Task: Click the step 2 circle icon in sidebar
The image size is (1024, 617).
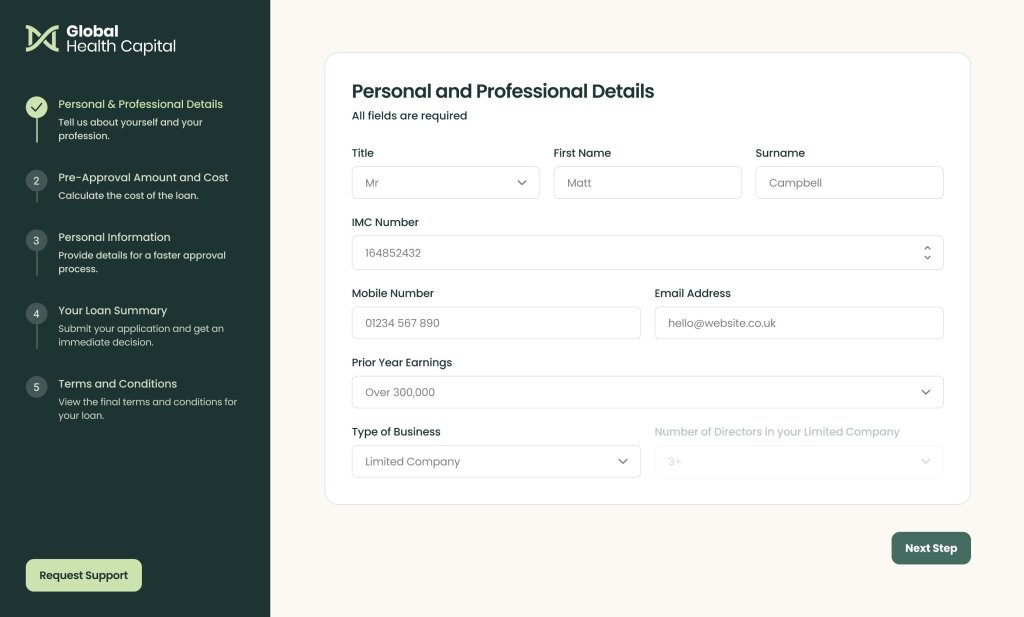Action: (x=36, y=181)
